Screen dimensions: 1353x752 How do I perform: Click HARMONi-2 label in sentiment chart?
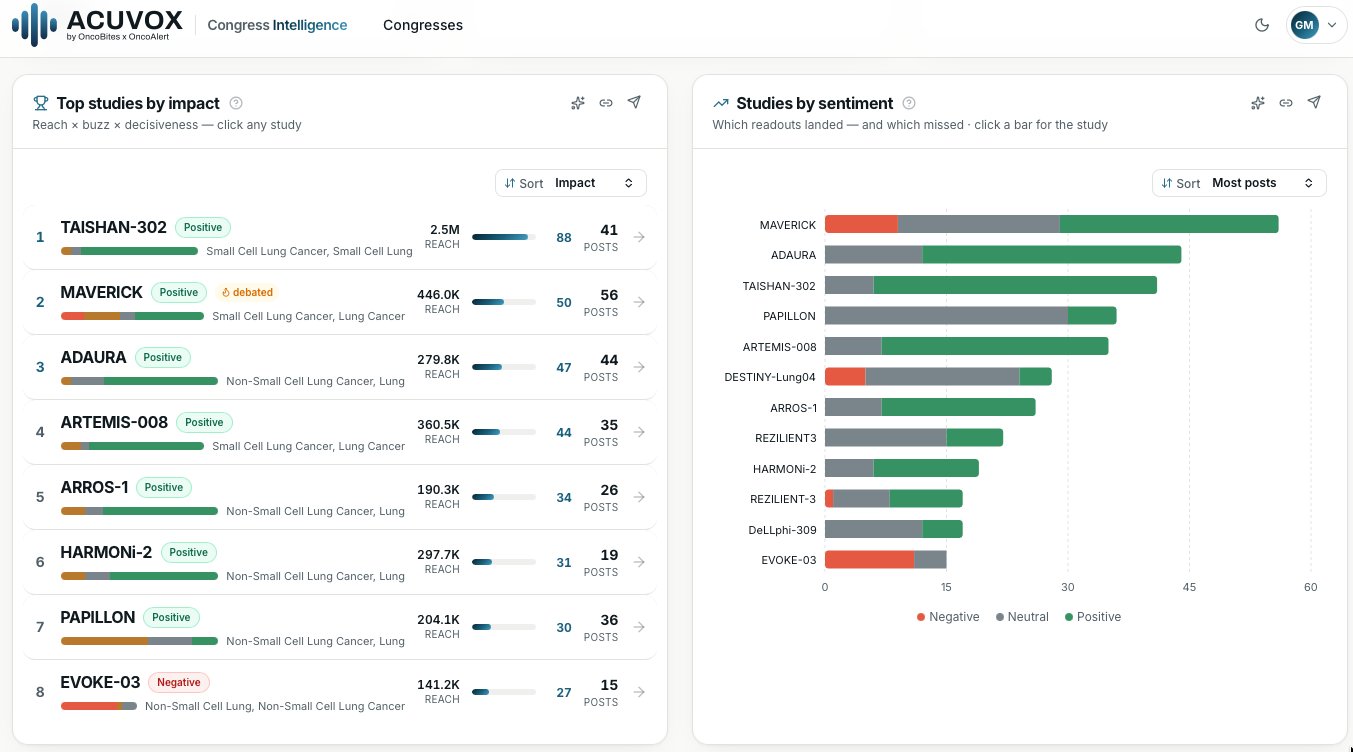[x=784, y=468]
